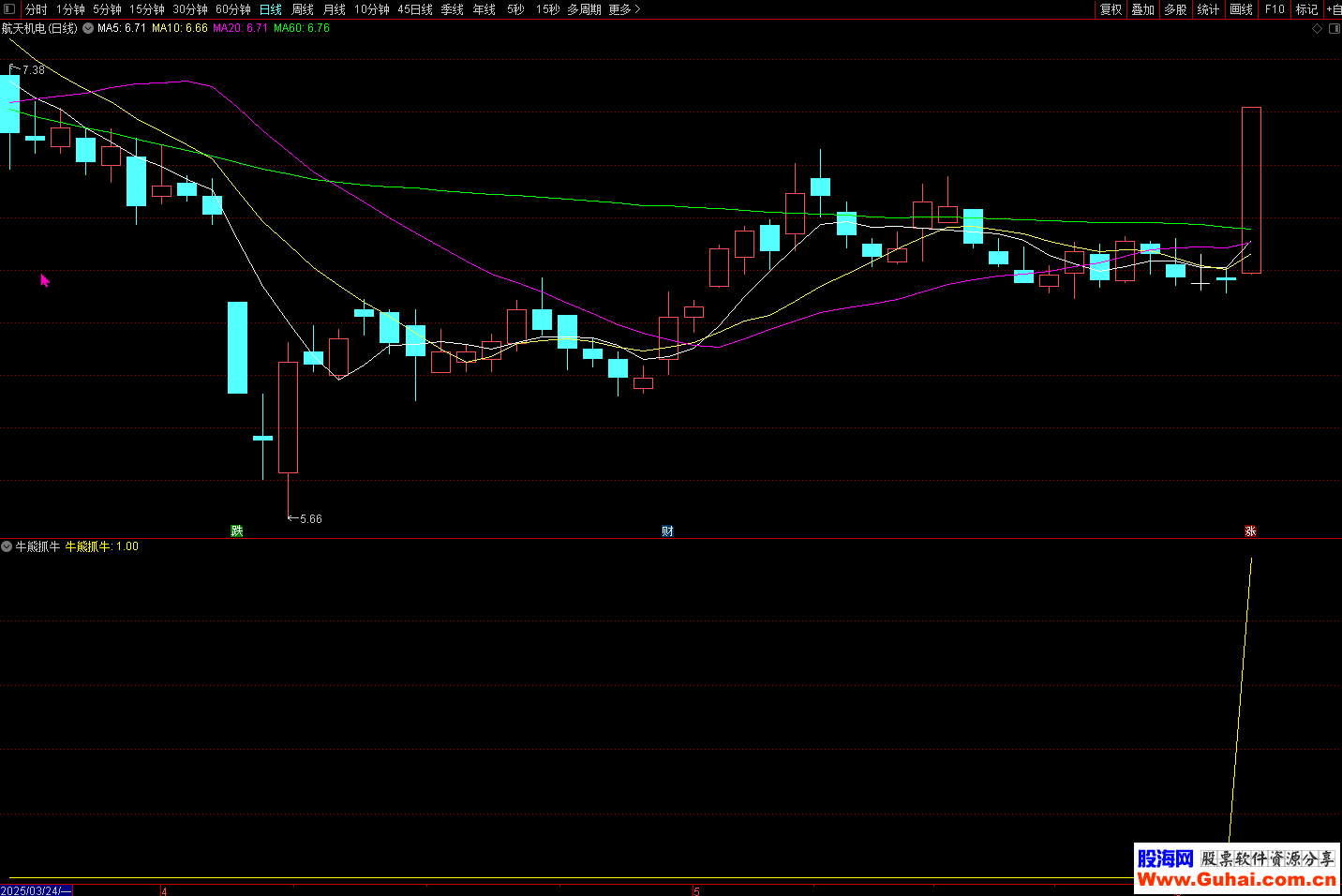1342x896 pixels.
Task: Click the magenta MA20: 6.71 label
Action: pyautogui.click(x=241, y=28)
